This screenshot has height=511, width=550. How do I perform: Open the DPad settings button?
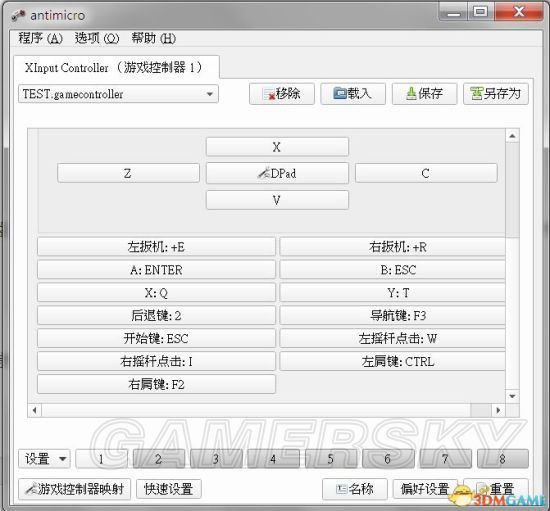tap(277, 173)
